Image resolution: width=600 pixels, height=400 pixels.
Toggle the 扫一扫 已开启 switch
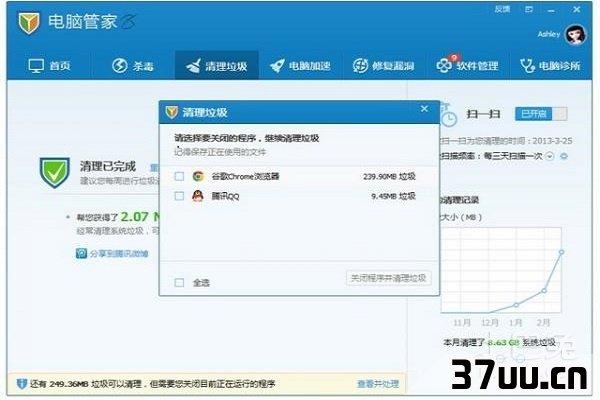point(541,114)
